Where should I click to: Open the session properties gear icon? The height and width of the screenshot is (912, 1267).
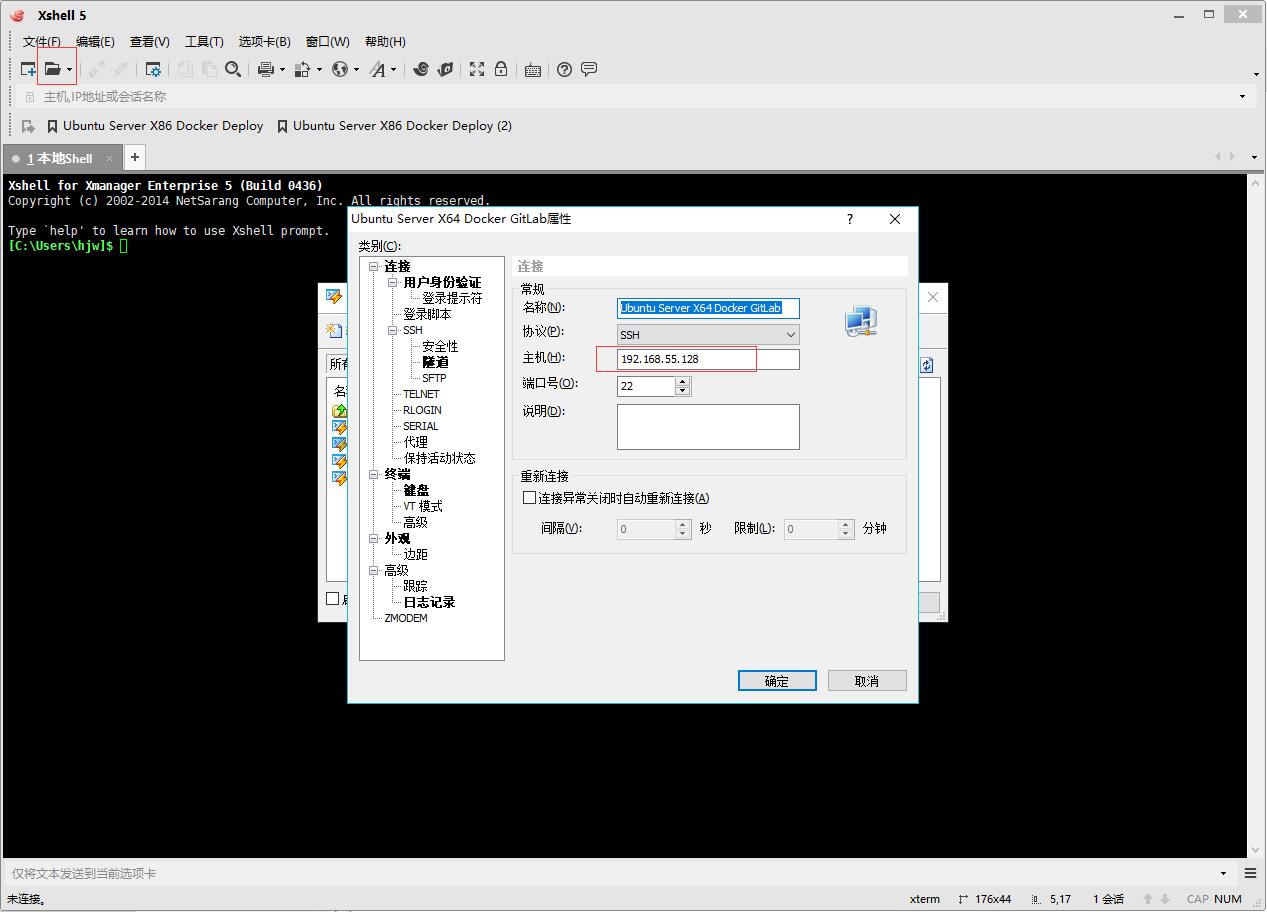pyautogui.click(x=153, y=69)
